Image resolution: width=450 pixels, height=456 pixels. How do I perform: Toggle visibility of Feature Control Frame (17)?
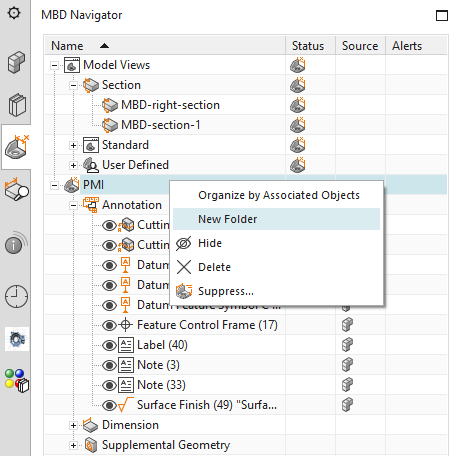109,325
